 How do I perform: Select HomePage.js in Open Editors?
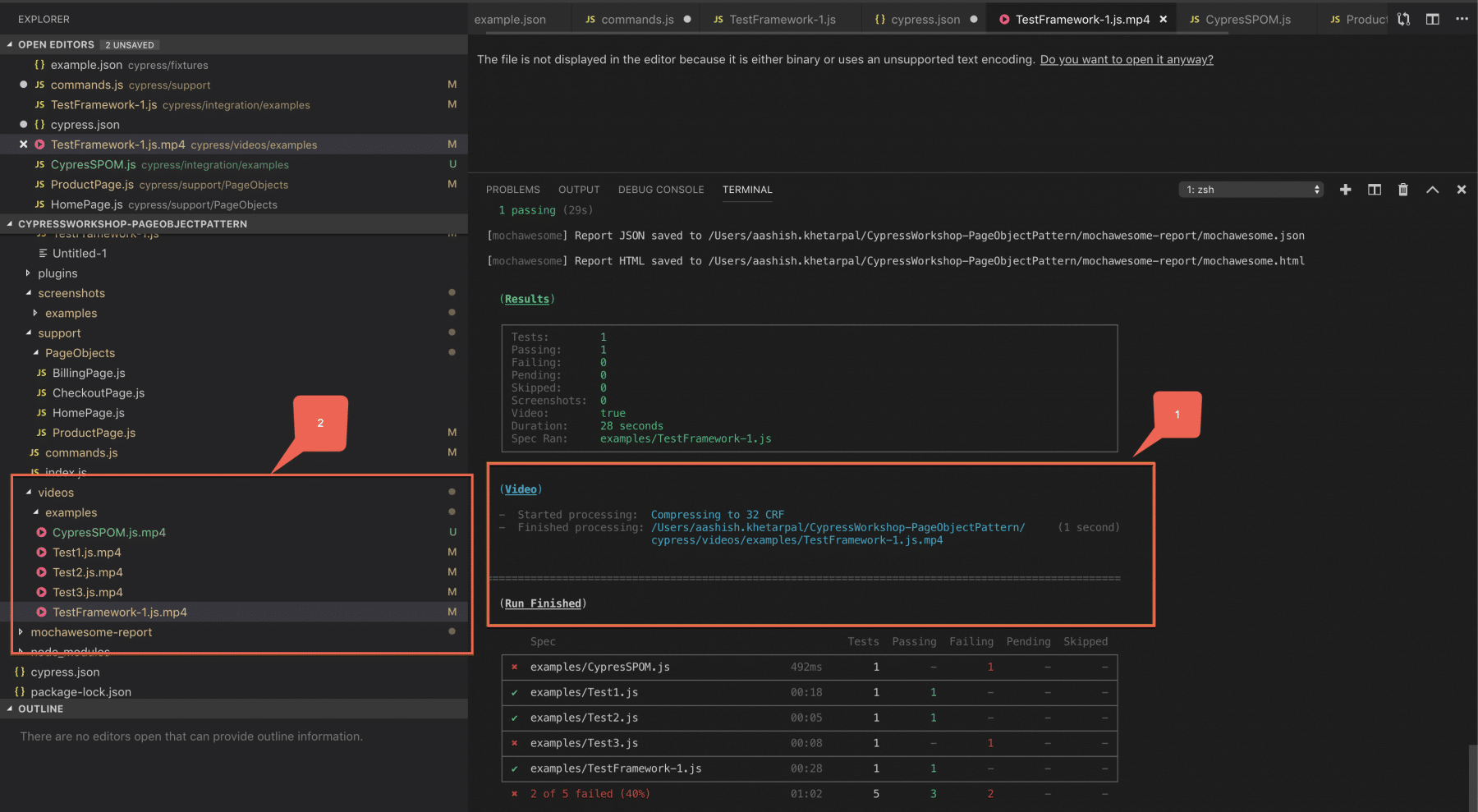pos(86,204)
